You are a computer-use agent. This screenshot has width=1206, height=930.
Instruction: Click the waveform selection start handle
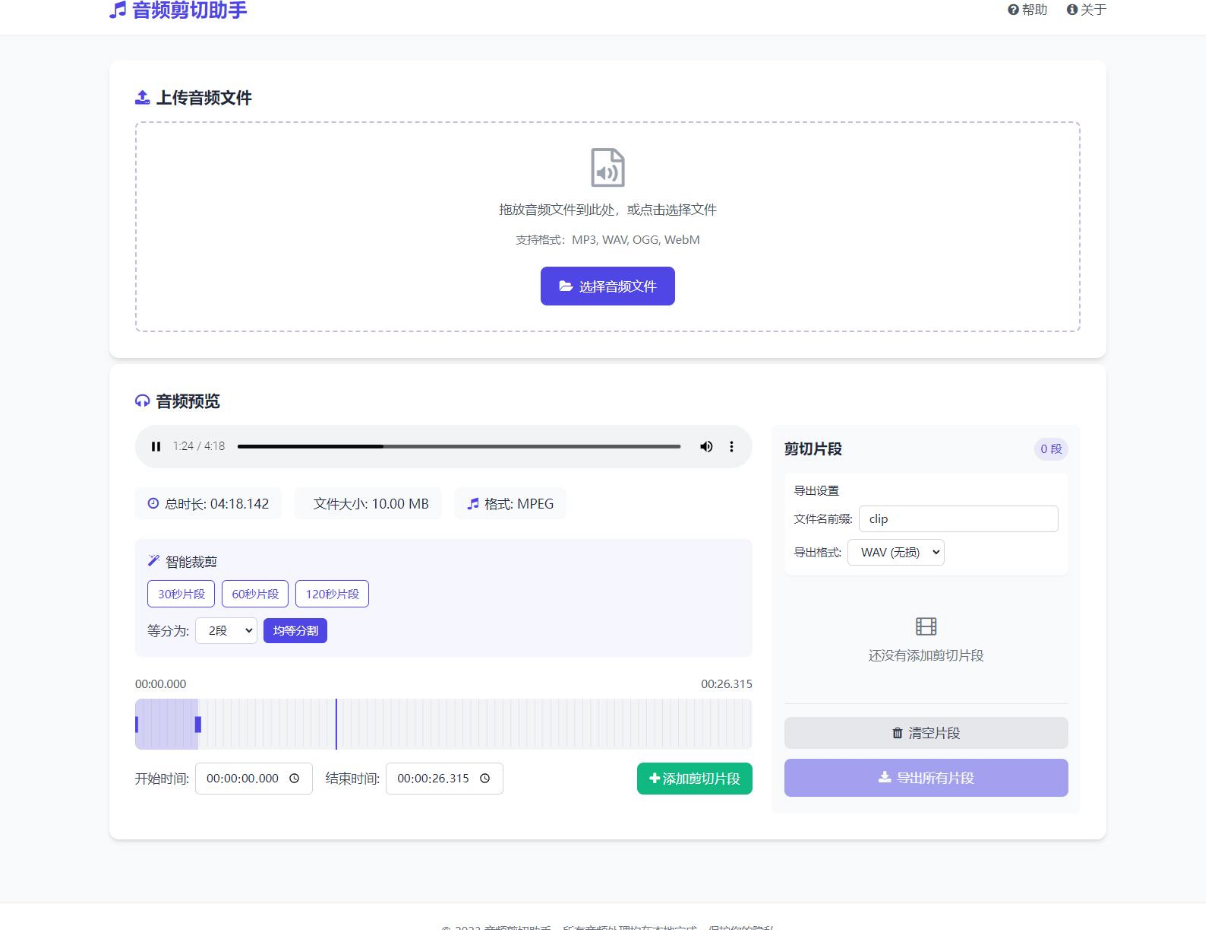137,724
